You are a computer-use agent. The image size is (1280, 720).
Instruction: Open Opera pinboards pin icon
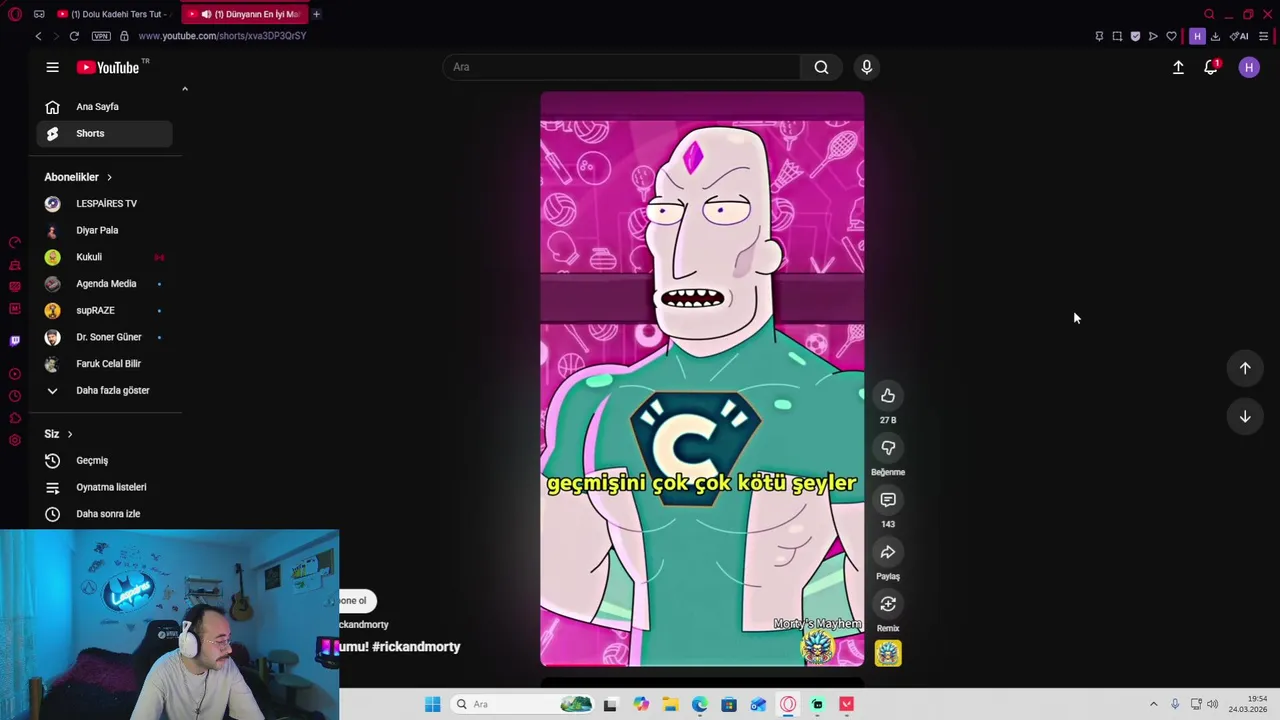point(1099,36)
